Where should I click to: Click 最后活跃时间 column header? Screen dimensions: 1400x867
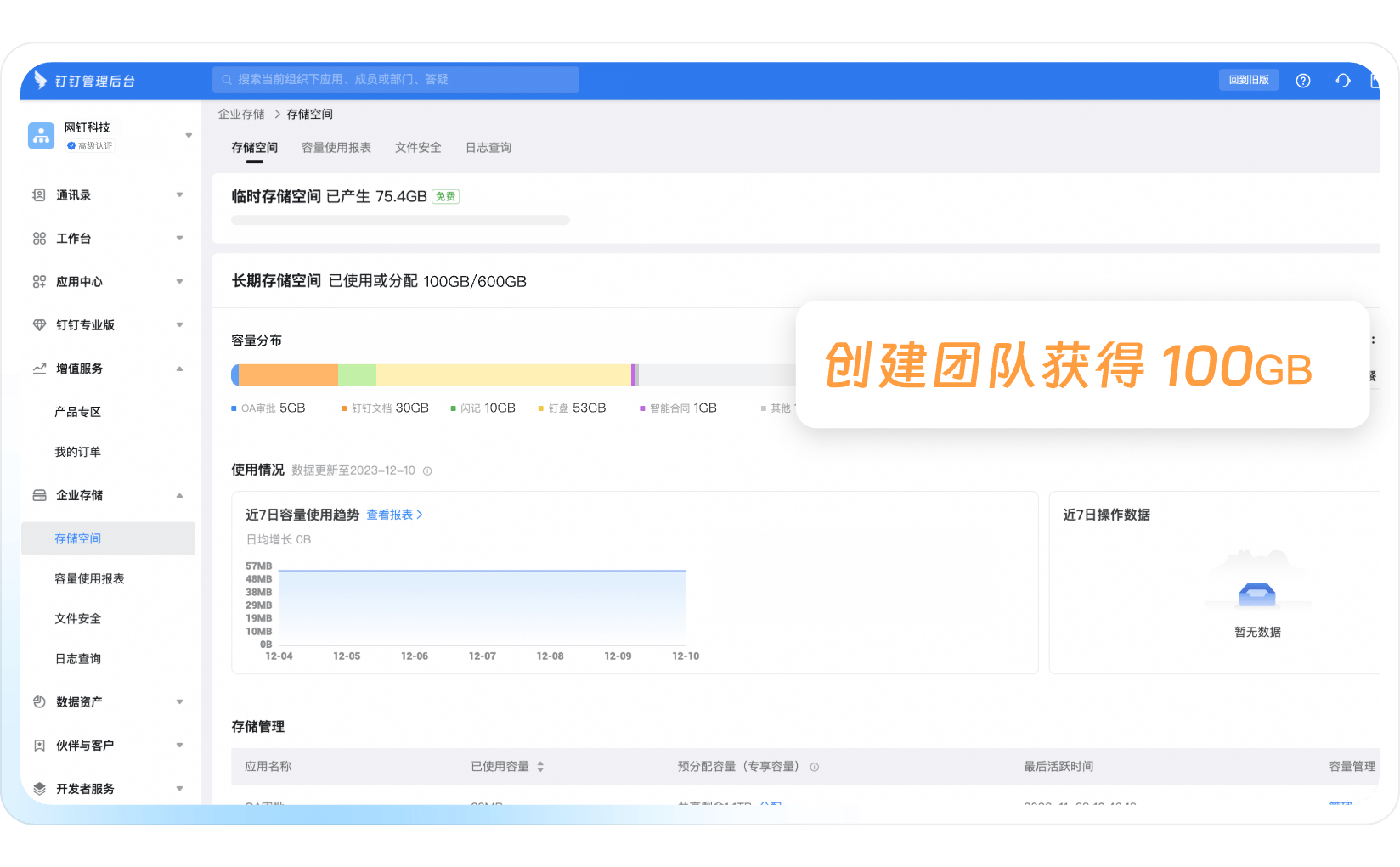point(1058,767)
